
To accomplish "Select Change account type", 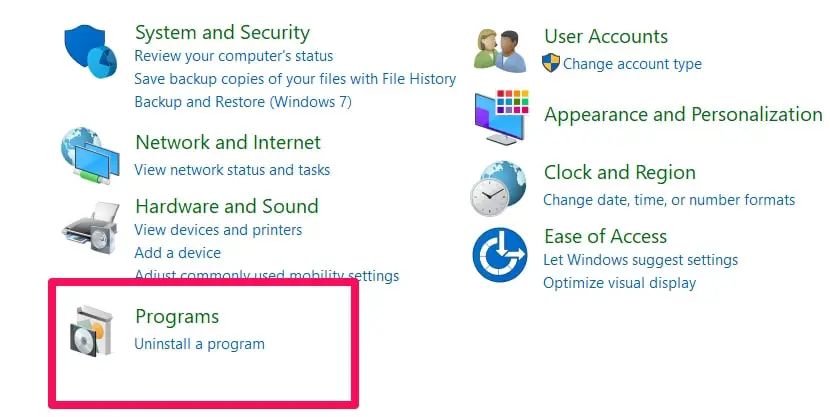I will [x=632, y=64].
